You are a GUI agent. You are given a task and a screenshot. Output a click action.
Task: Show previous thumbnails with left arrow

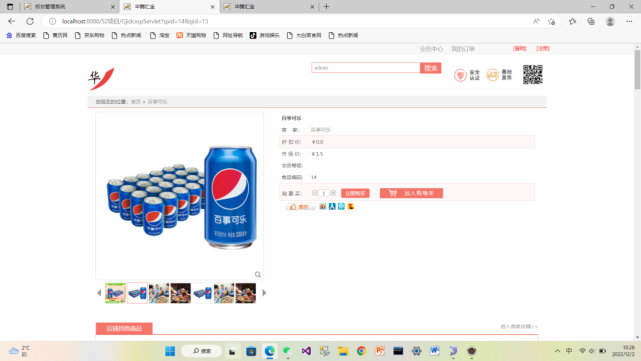click(x=99, y=293)
